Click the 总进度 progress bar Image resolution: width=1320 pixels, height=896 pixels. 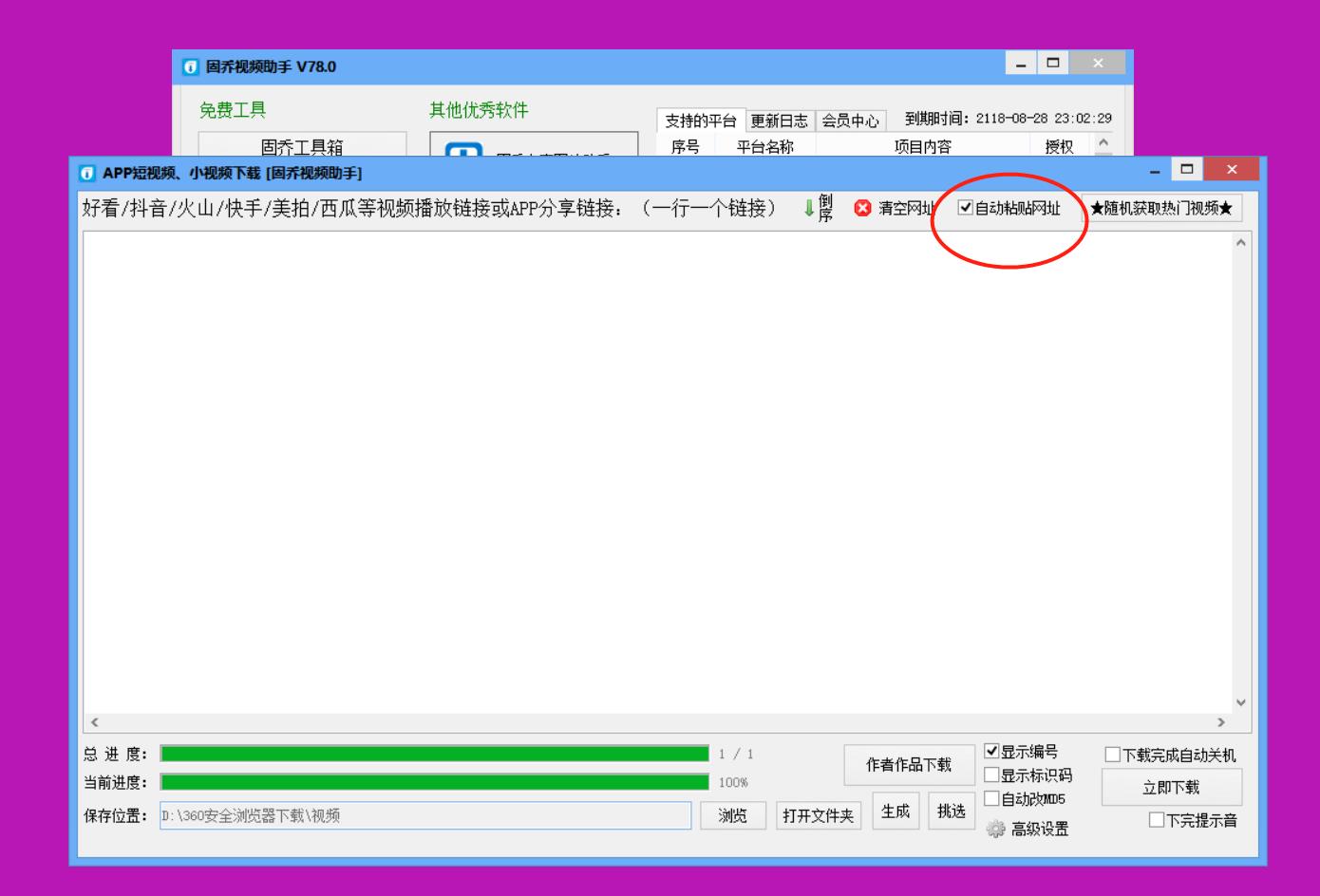[435, 754]
